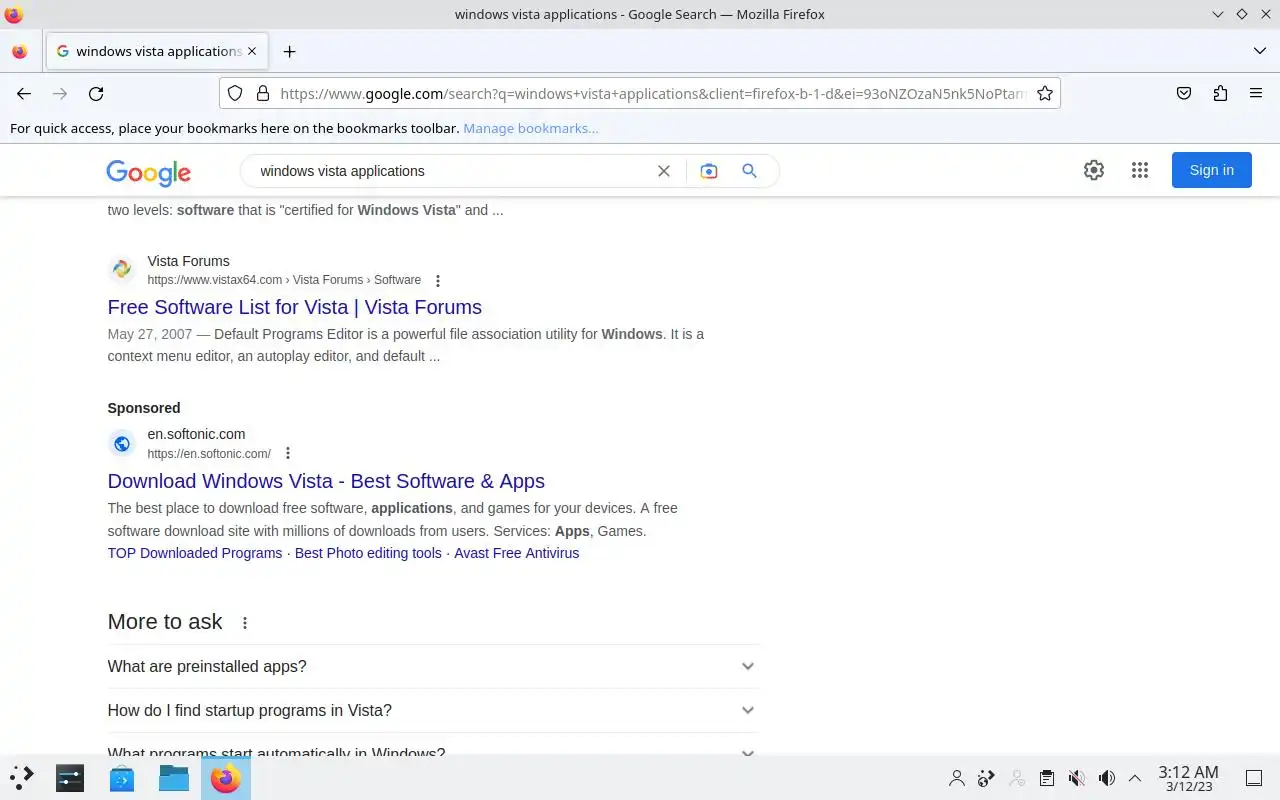View site security padlock details
The height and width of the screenshot is (800, 1280).
[x=263, y=93]
